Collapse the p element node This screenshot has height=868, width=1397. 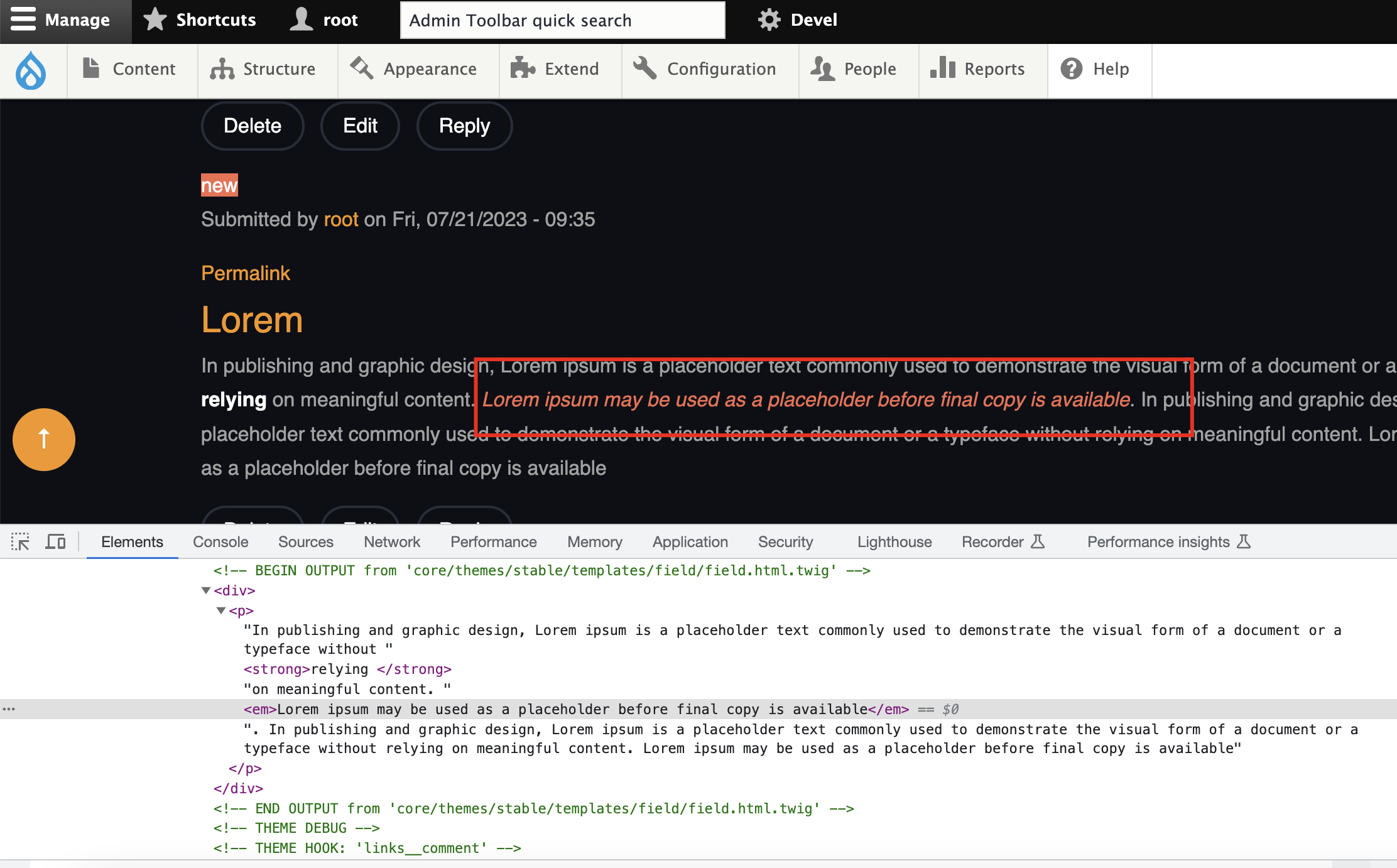click(221, 610)
